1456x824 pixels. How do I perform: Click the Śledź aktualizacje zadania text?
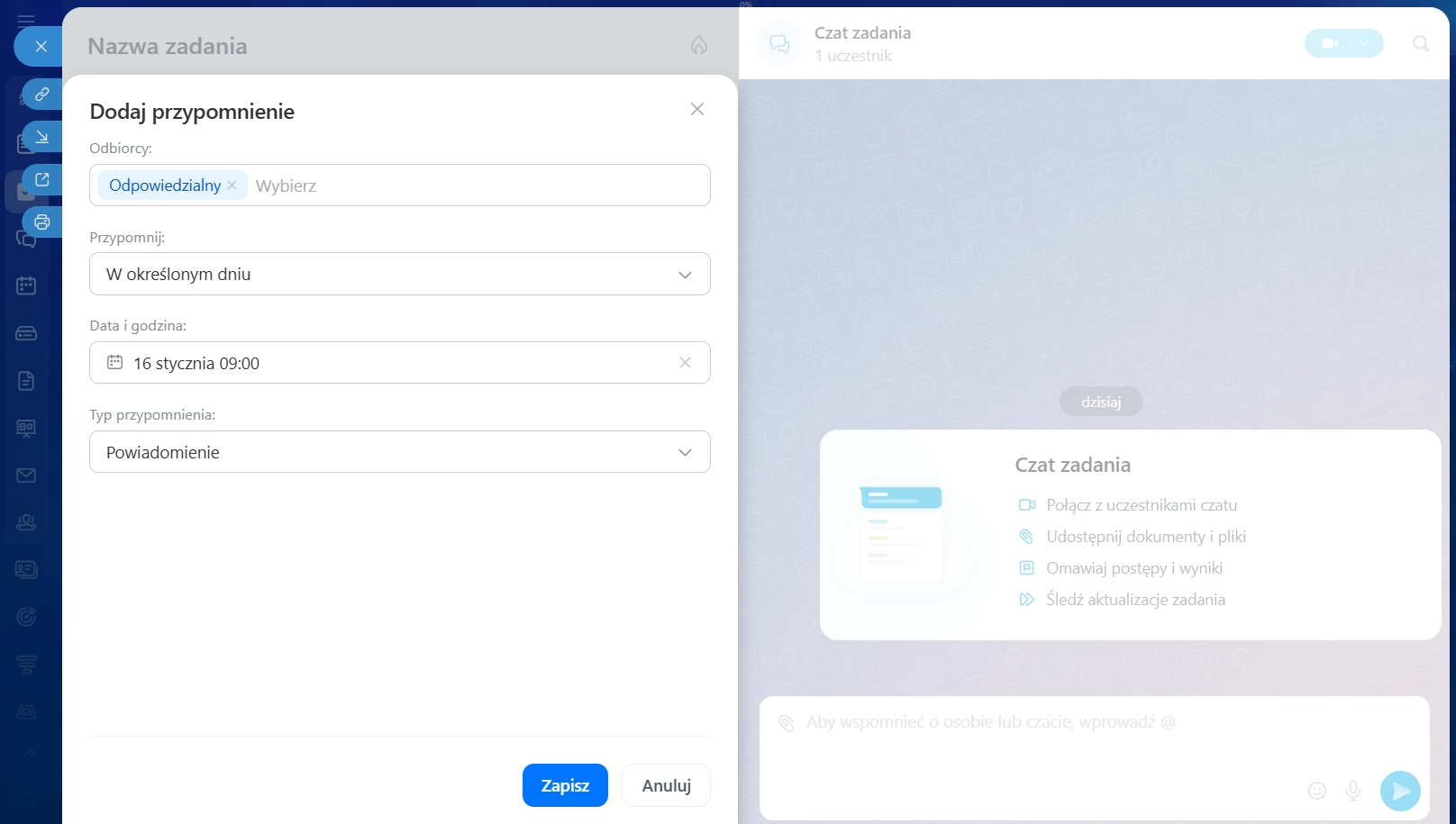(1135, 600)
